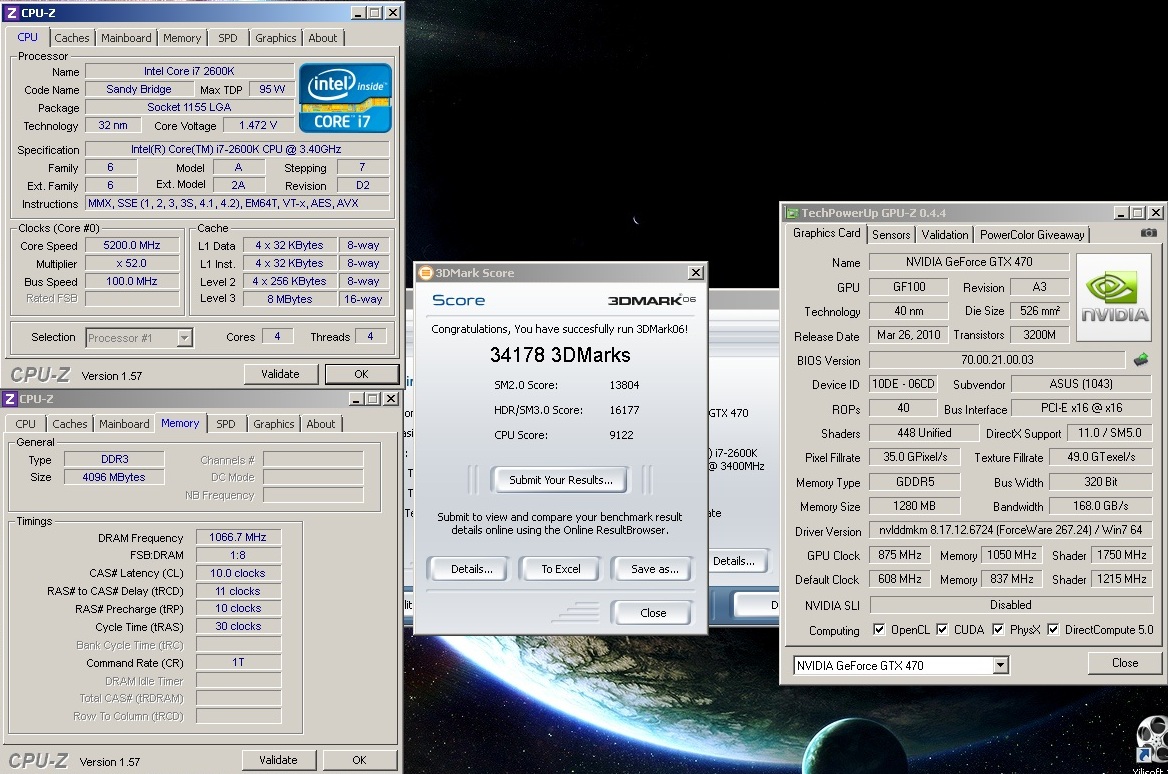The height and width of the screenshot is (774, 1168).
Task: Open the PowerColor Giveaway tab in GPU-Z
Action: 1032,235
